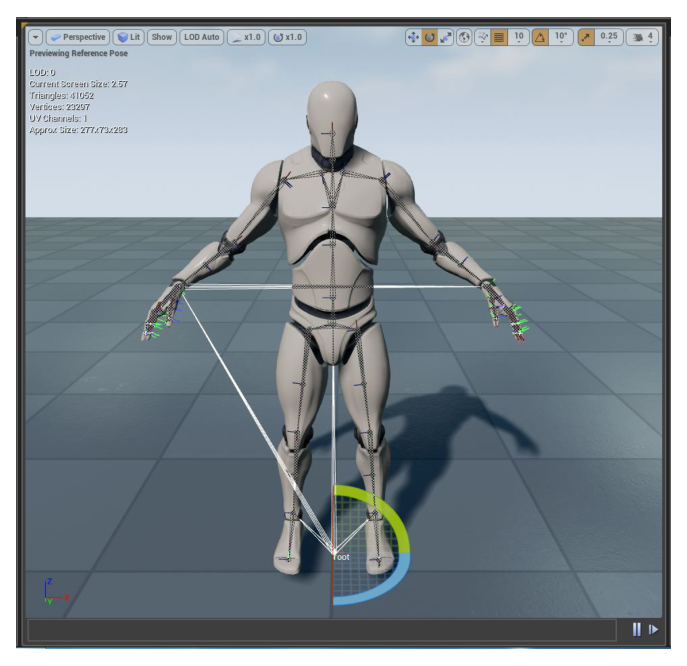The image size is (687, 666).
Task: Open the surface snapping options
Action: click(x=482, y=37)
